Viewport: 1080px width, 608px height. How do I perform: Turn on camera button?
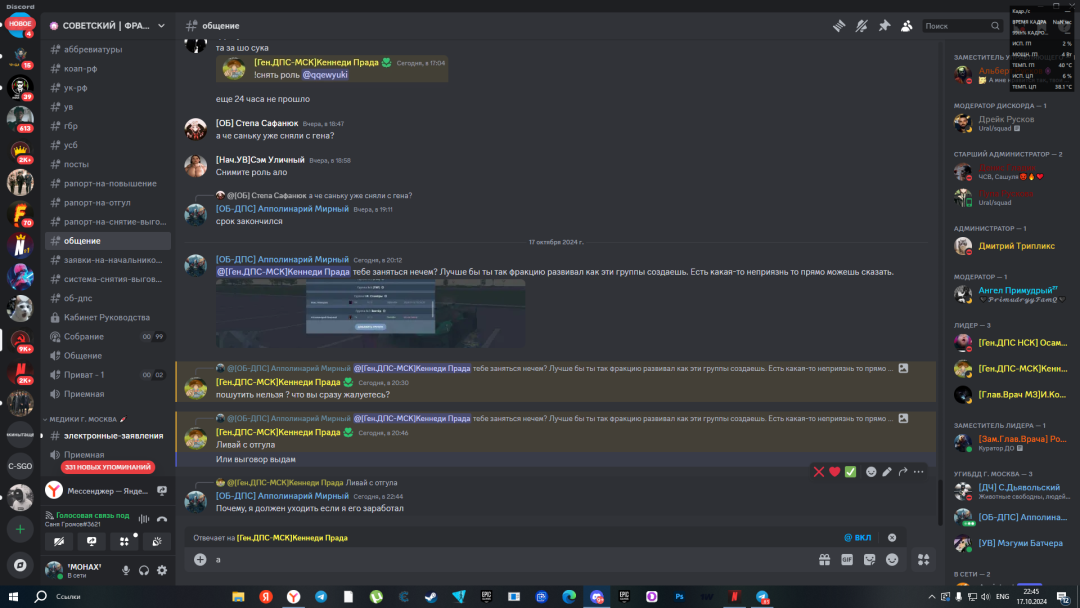pos(59,542)
